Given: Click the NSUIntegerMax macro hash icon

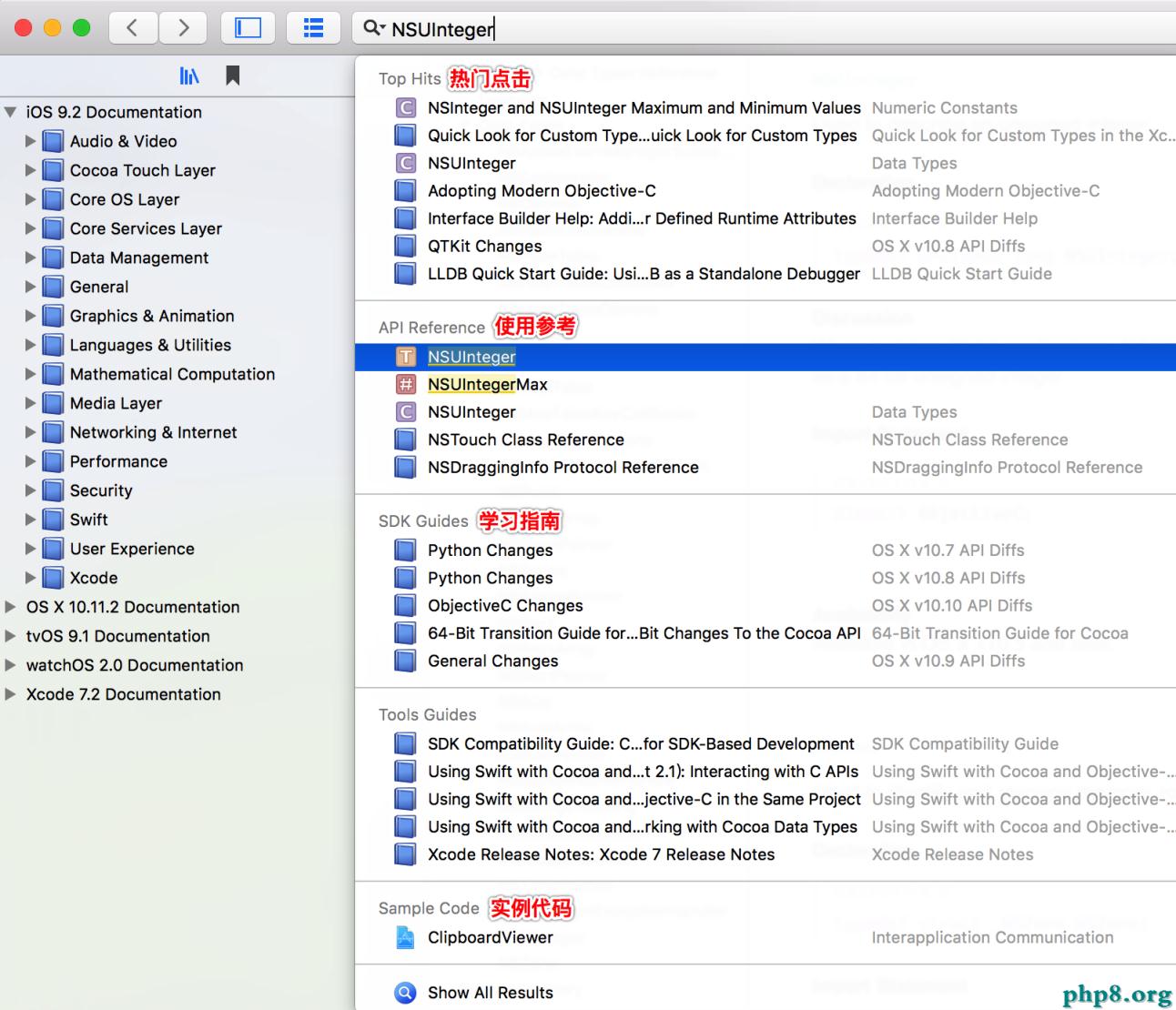Looking at the screenshot, I should click(406, 385).
